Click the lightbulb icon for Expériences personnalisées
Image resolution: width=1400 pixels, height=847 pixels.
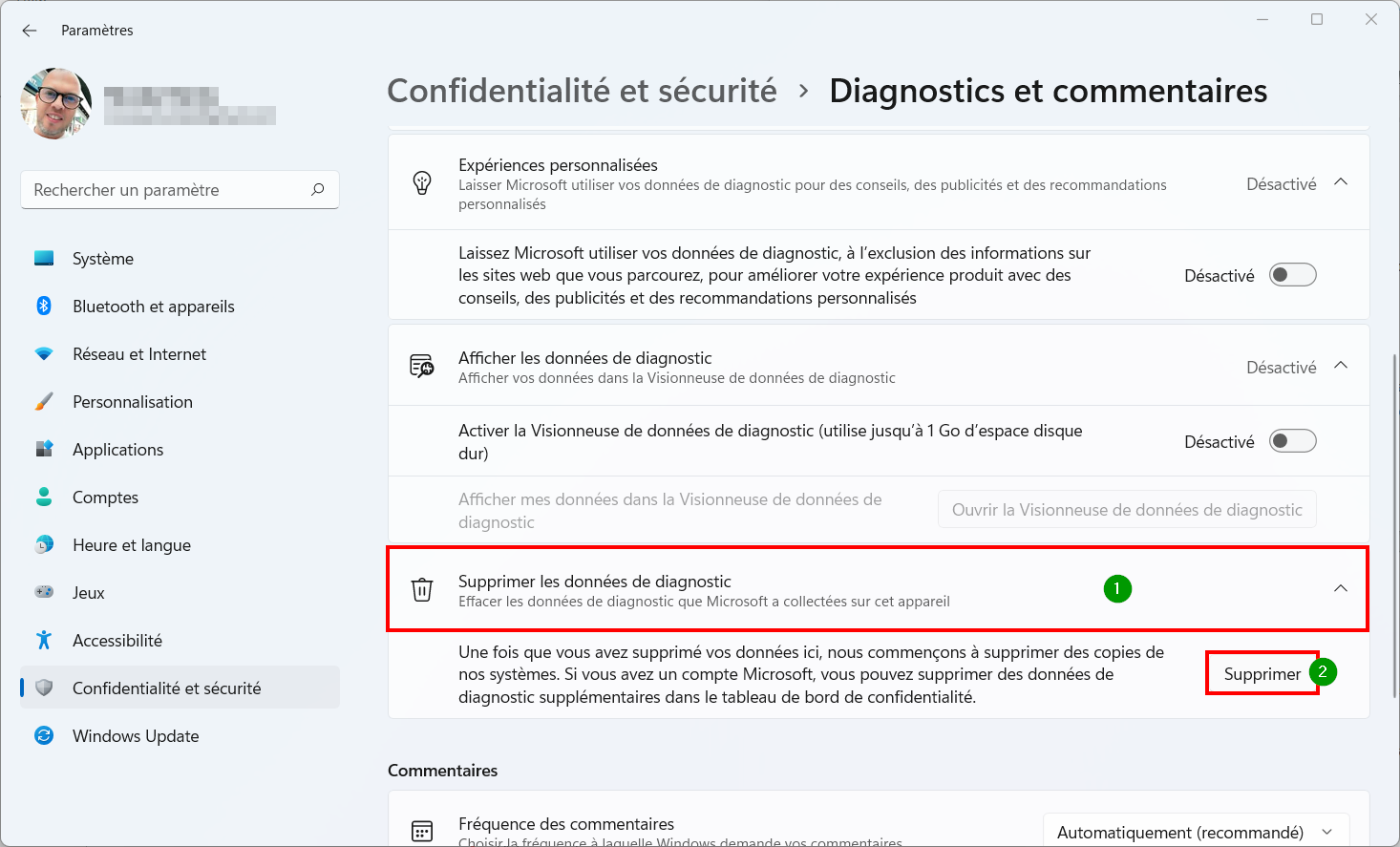point(422,182)
